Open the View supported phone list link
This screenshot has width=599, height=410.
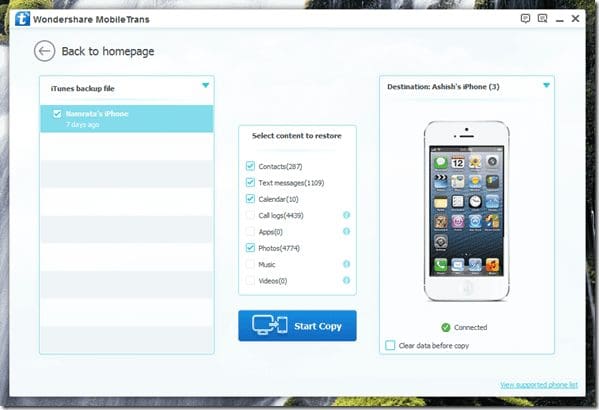539,385
